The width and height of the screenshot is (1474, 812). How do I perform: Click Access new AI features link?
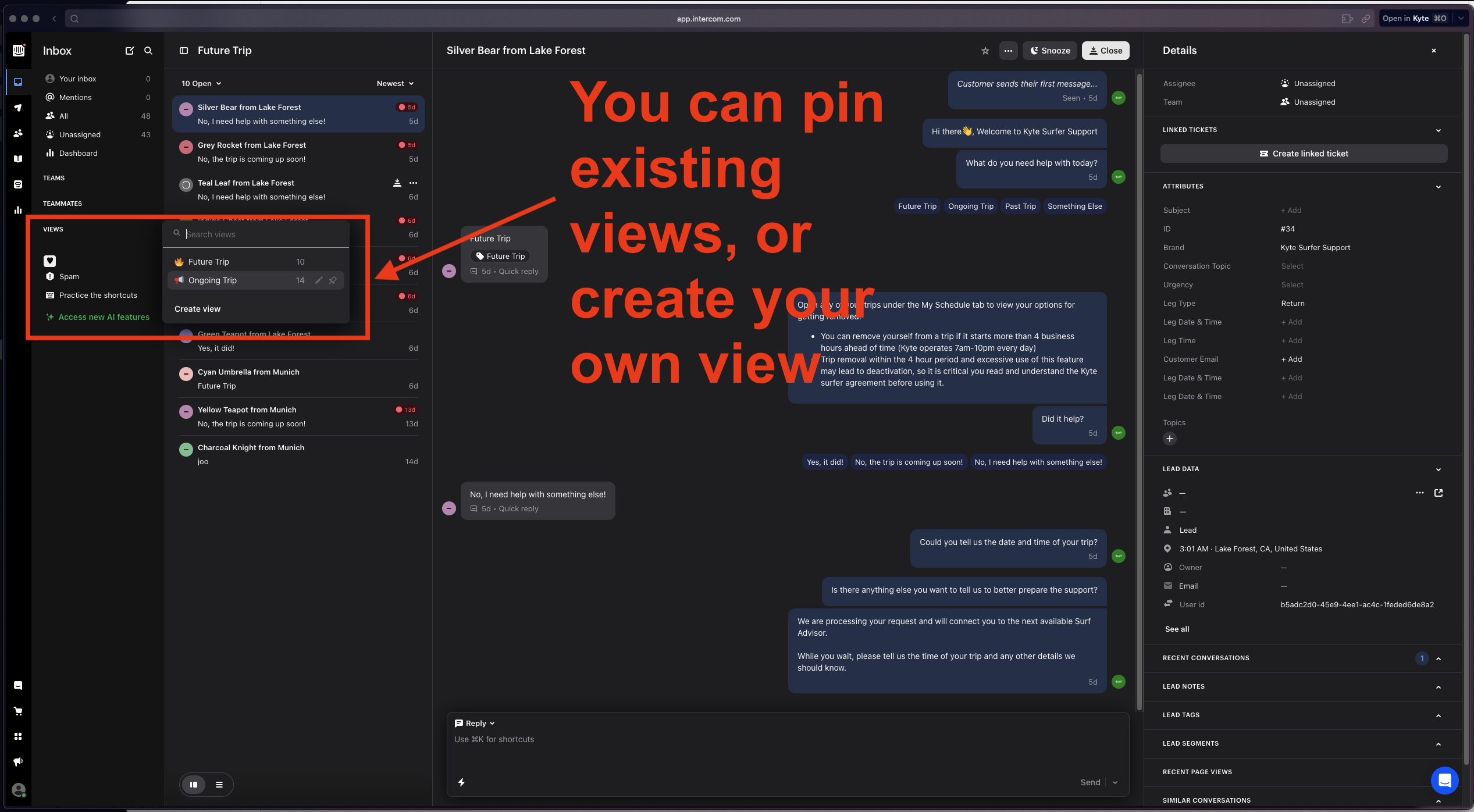(98, 317)
